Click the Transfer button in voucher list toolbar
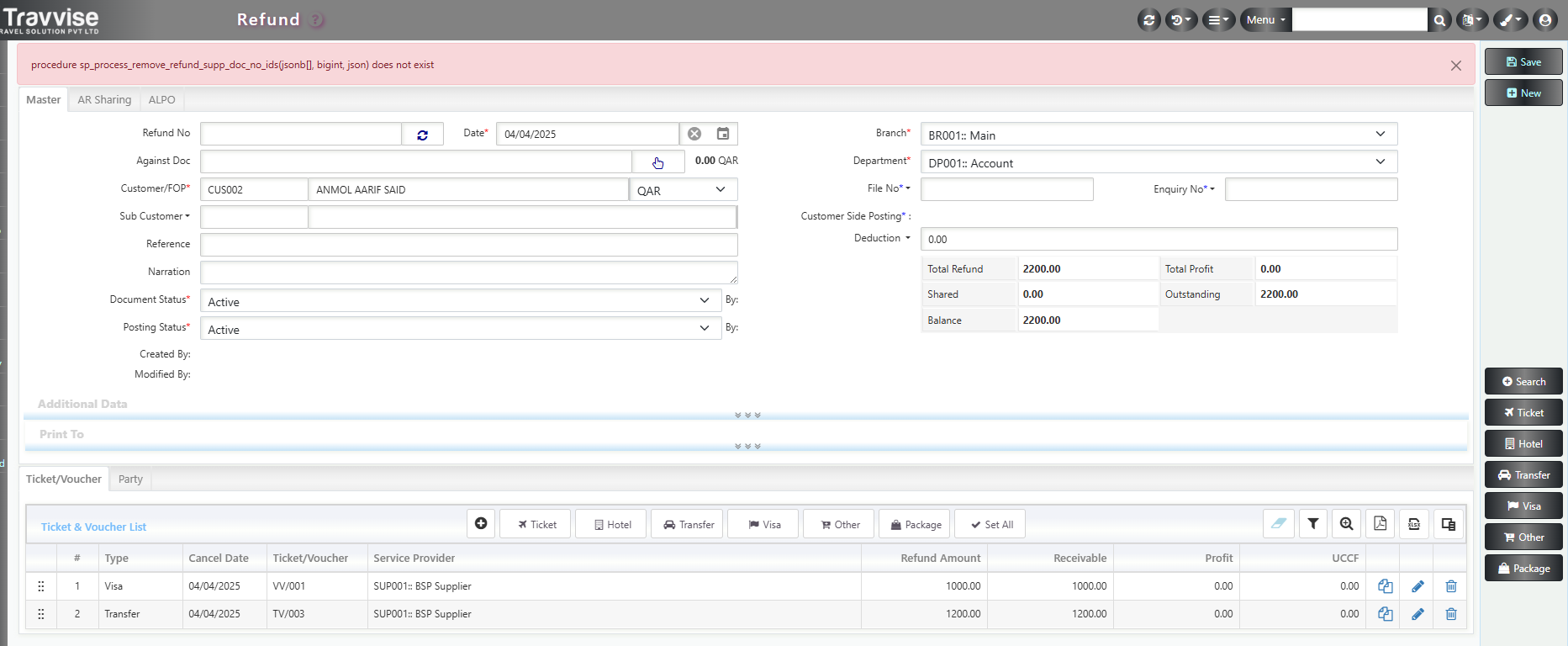The height and width of the screenshot is (646, 1568). (687, 524)
